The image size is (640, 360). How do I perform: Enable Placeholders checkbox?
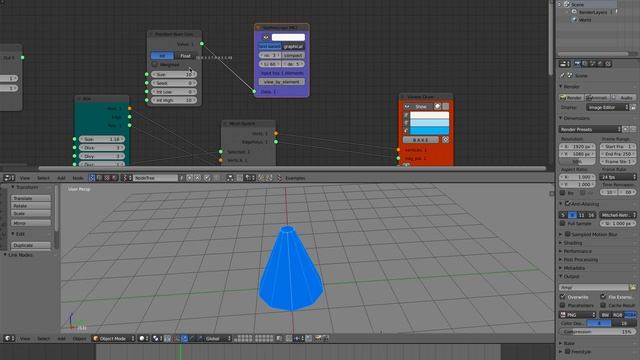562,305
